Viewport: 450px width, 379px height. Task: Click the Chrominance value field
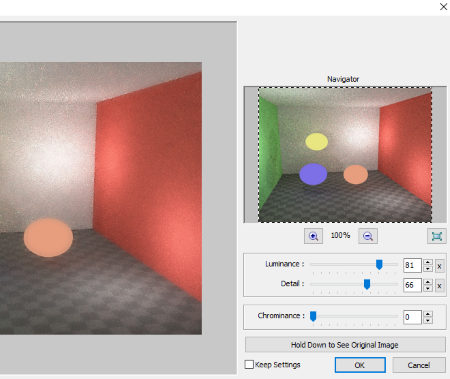(412, 317)
